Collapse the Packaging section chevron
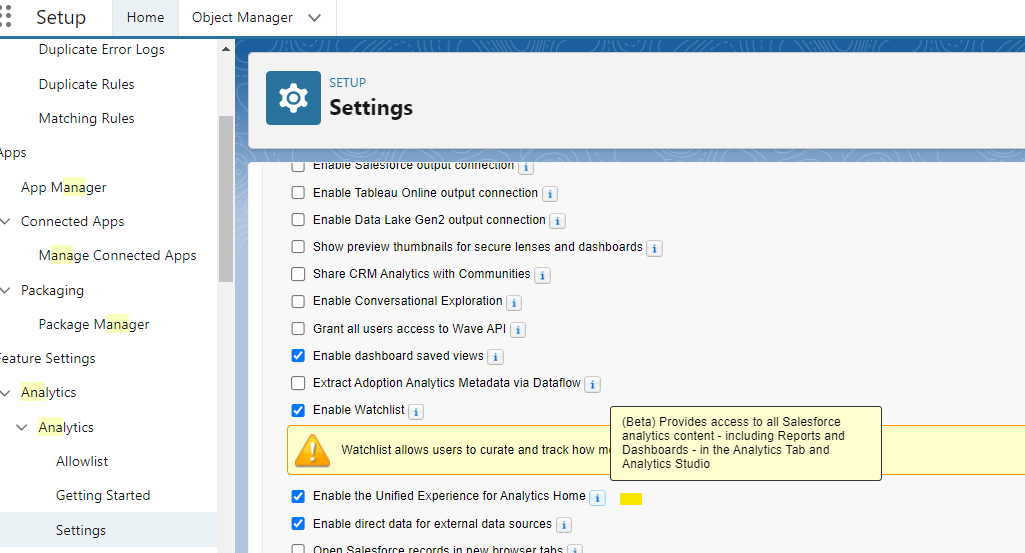The width and height of the screenshot is (1025, 553). point(6,291)
